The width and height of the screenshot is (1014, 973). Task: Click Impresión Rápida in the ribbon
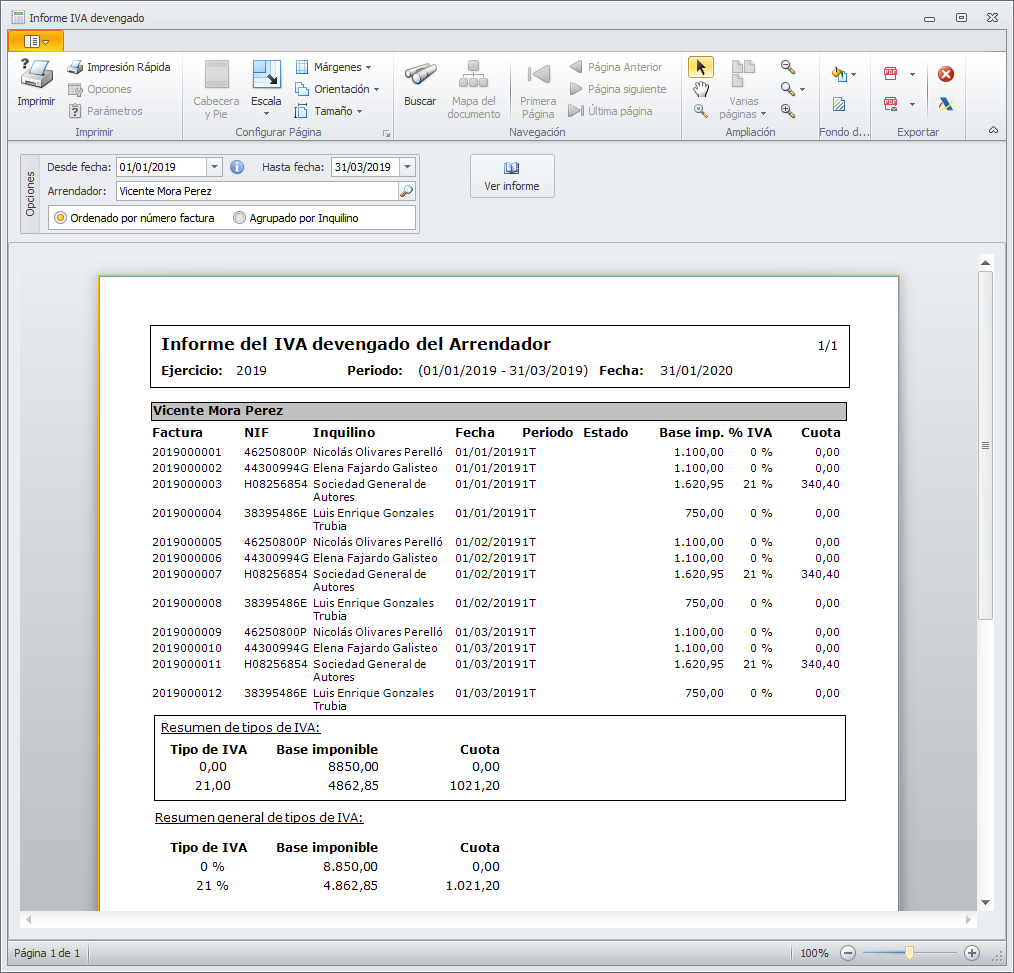[118, 67]
